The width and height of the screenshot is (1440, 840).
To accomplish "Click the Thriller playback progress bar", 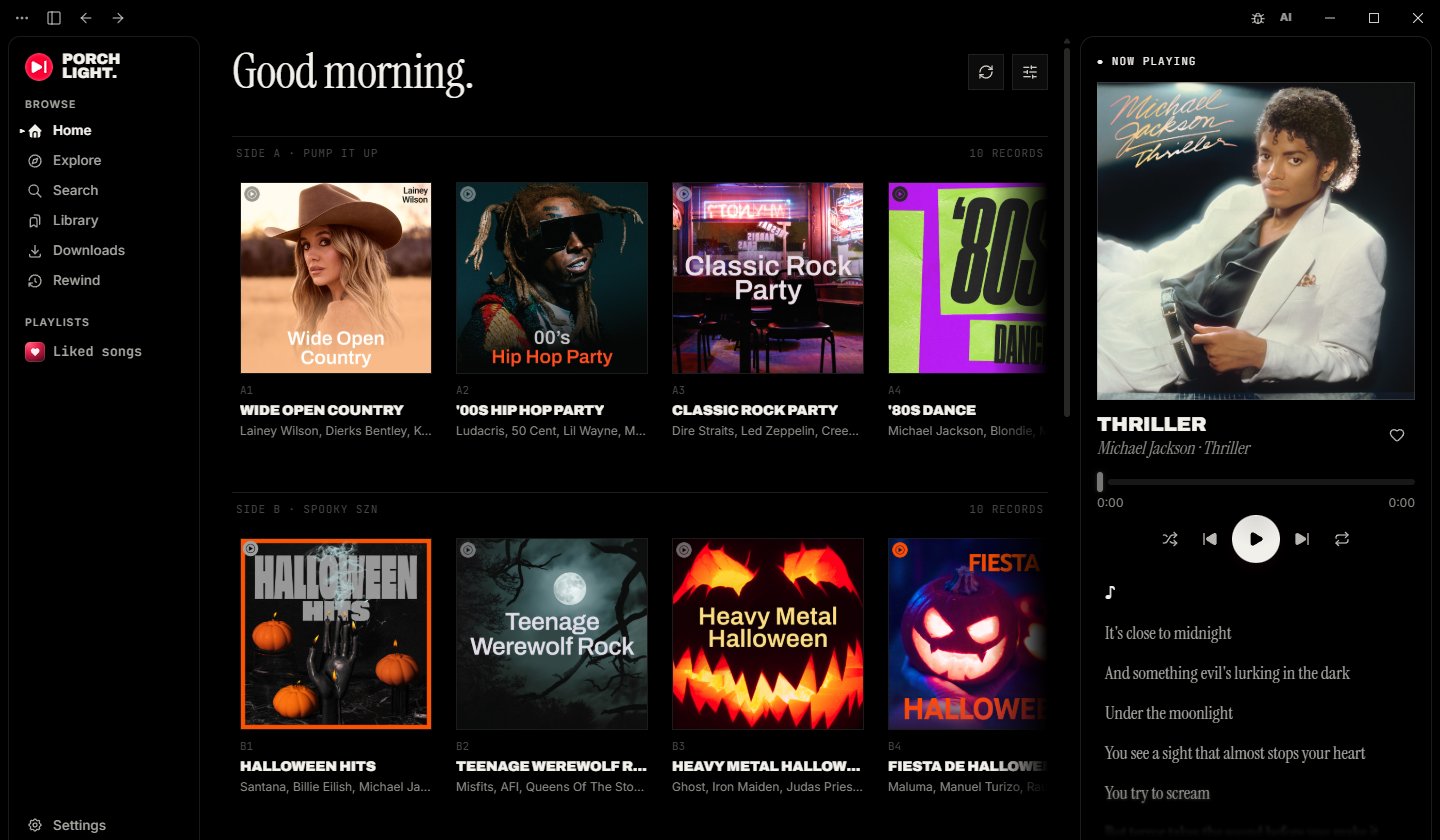I will [x=1256, y=482].
